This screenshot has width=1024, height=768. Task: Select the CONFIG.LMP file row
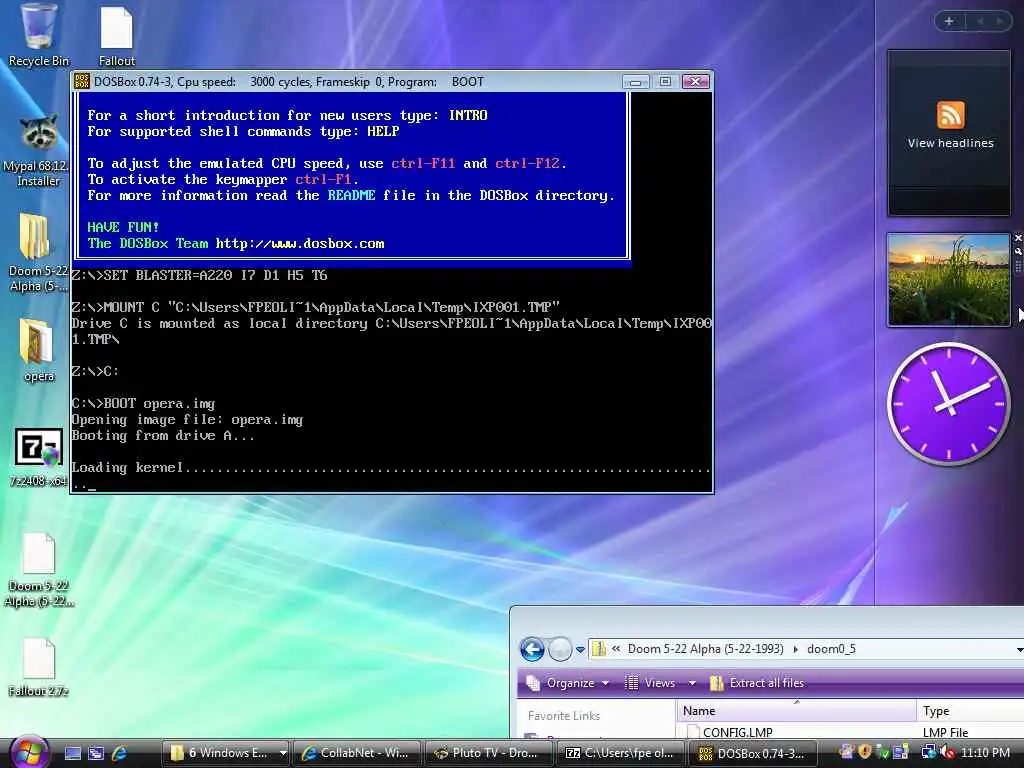[850, 732]
